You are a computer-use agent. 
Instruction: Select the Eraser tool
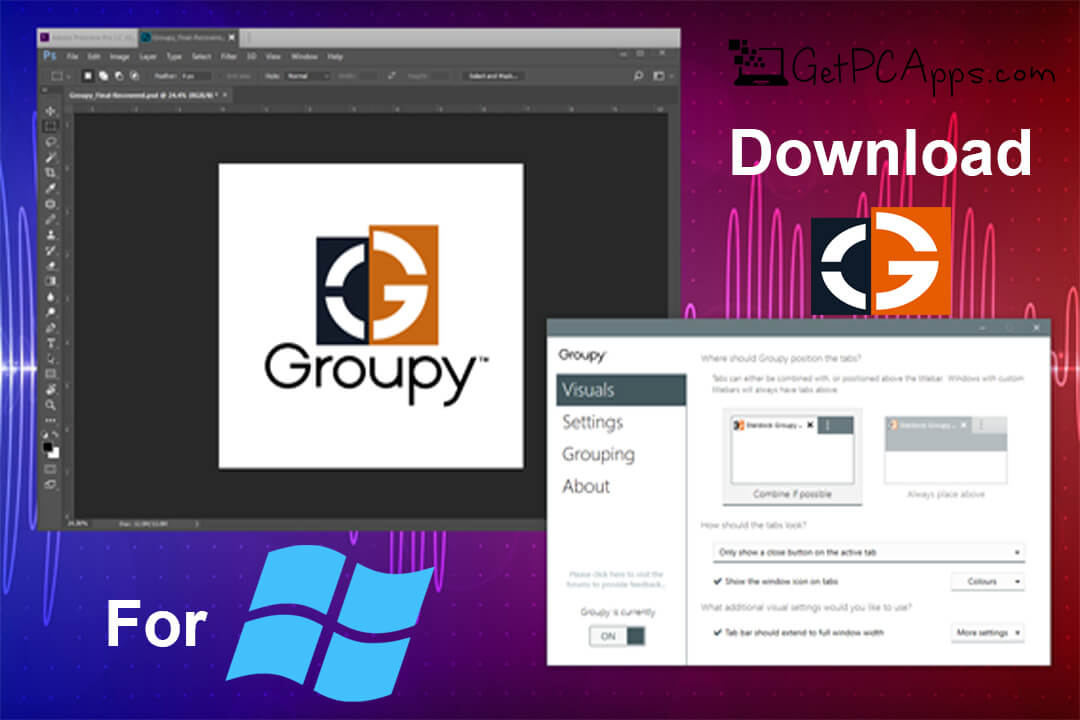pyautogui.click(x=50, y=266)
